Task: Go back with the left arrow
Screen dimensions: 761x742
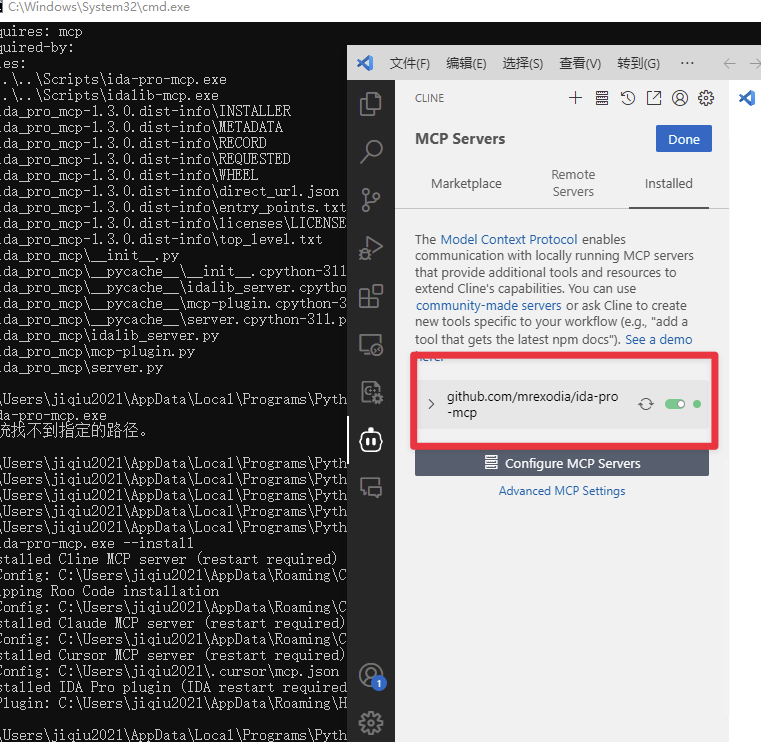Action: click(729, 64)
